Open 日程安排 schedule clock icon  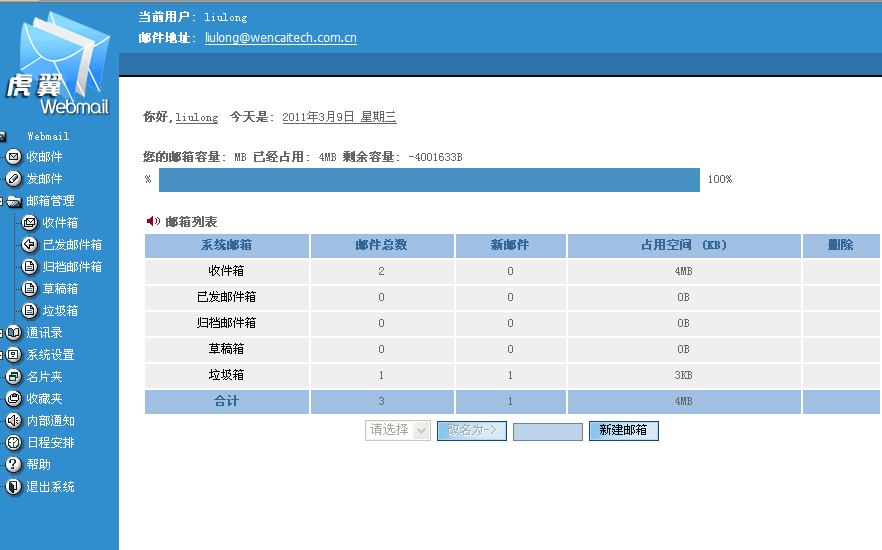pos(14,443)
